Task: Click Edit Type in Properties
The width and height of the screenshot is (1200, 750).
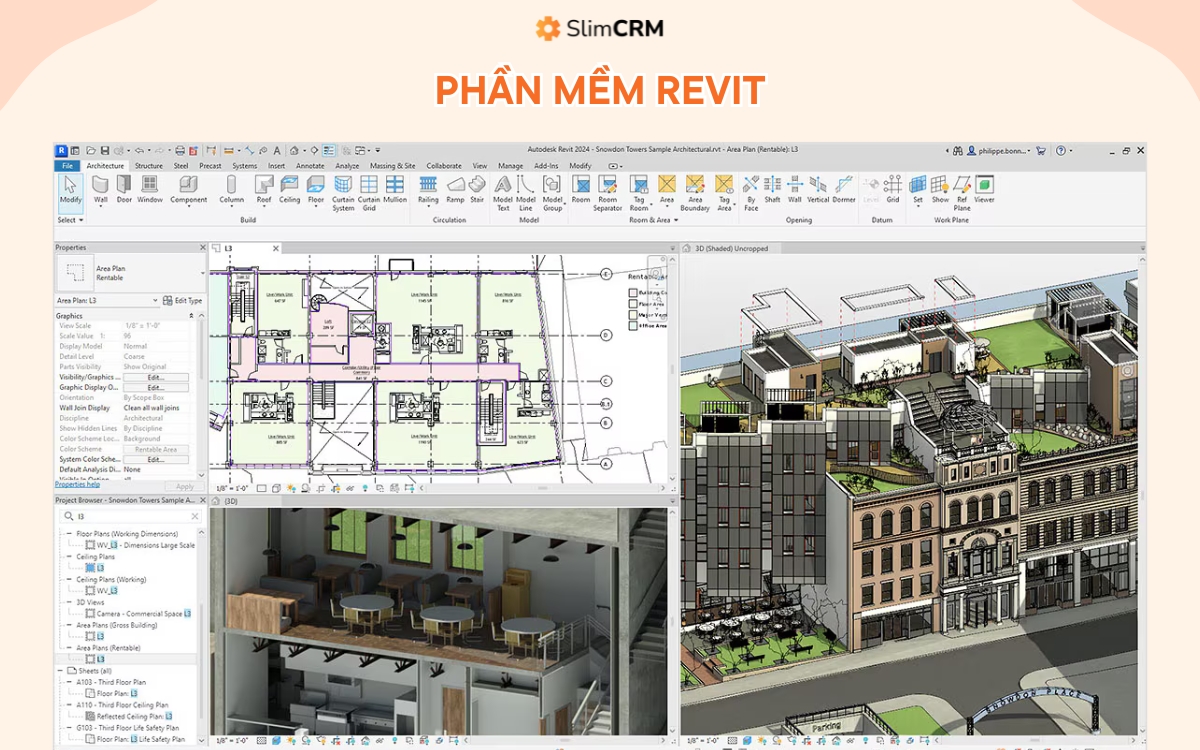Action: (x=183, y=300)
